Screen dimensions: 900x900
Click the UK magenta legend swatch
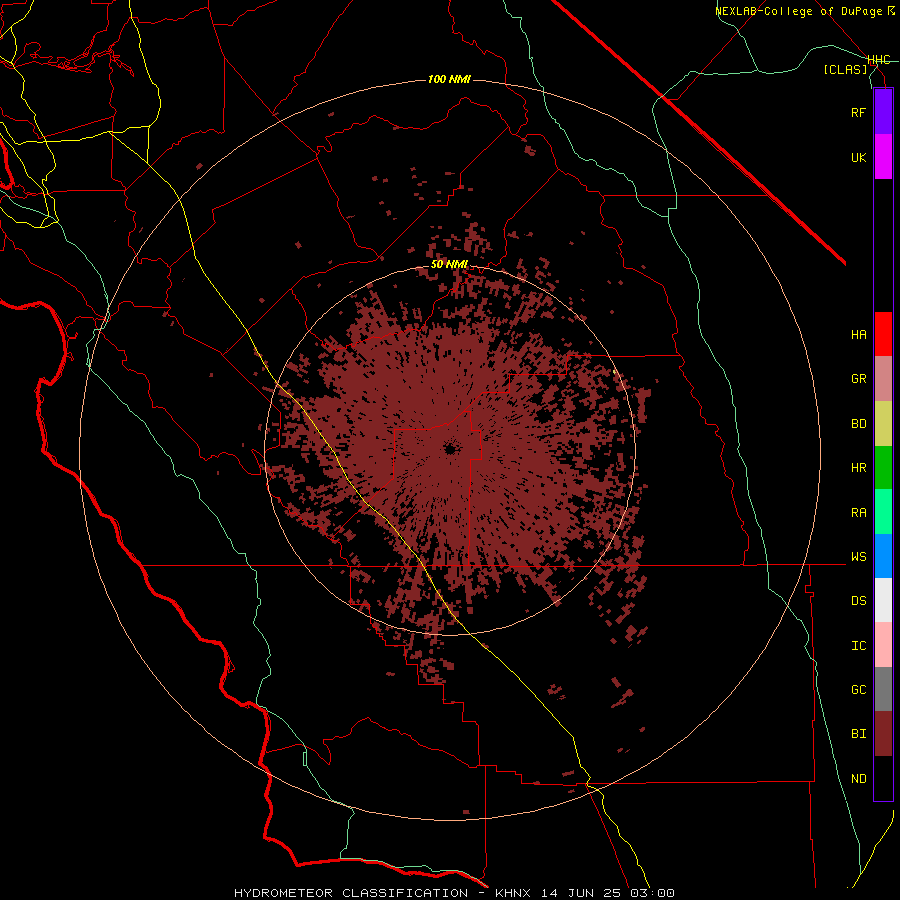[x=883, y=157]
